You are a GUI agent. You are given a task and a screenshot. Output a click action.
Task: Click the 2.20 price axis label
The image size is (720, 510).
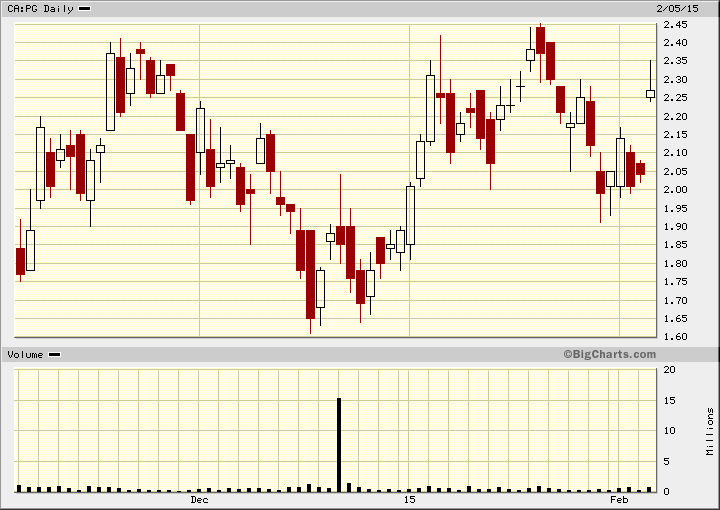tap(675, 116)
